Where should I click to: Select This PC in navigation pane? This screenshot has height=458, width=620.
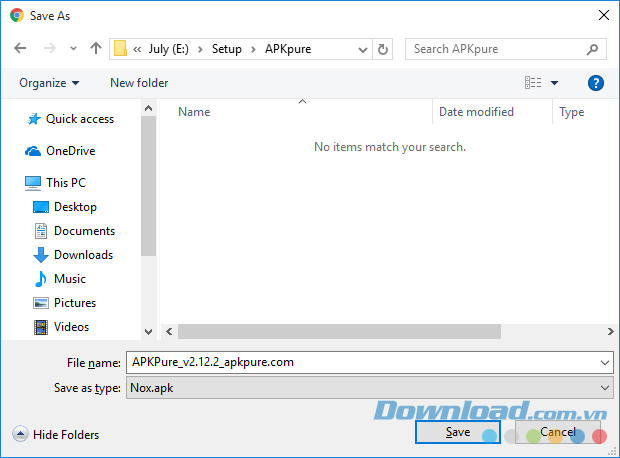[x=66, y=183]
